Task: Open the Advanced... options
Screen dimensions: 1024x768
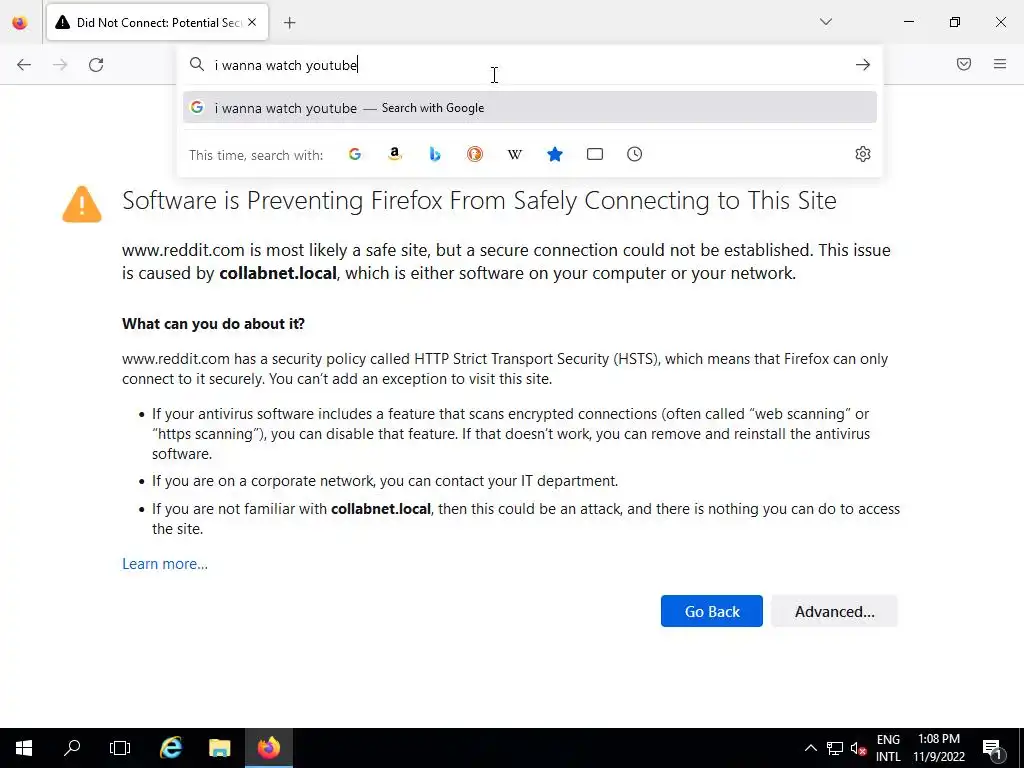Action: (x=834, y=611)
